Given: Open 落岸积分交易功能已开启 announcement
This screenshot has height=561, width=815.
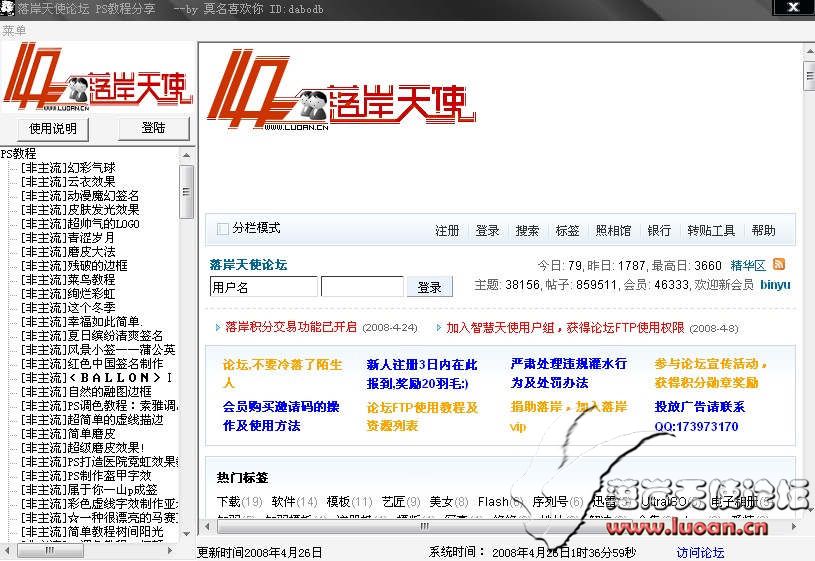Looking at the screenshot, I should [x=291, y=327].
